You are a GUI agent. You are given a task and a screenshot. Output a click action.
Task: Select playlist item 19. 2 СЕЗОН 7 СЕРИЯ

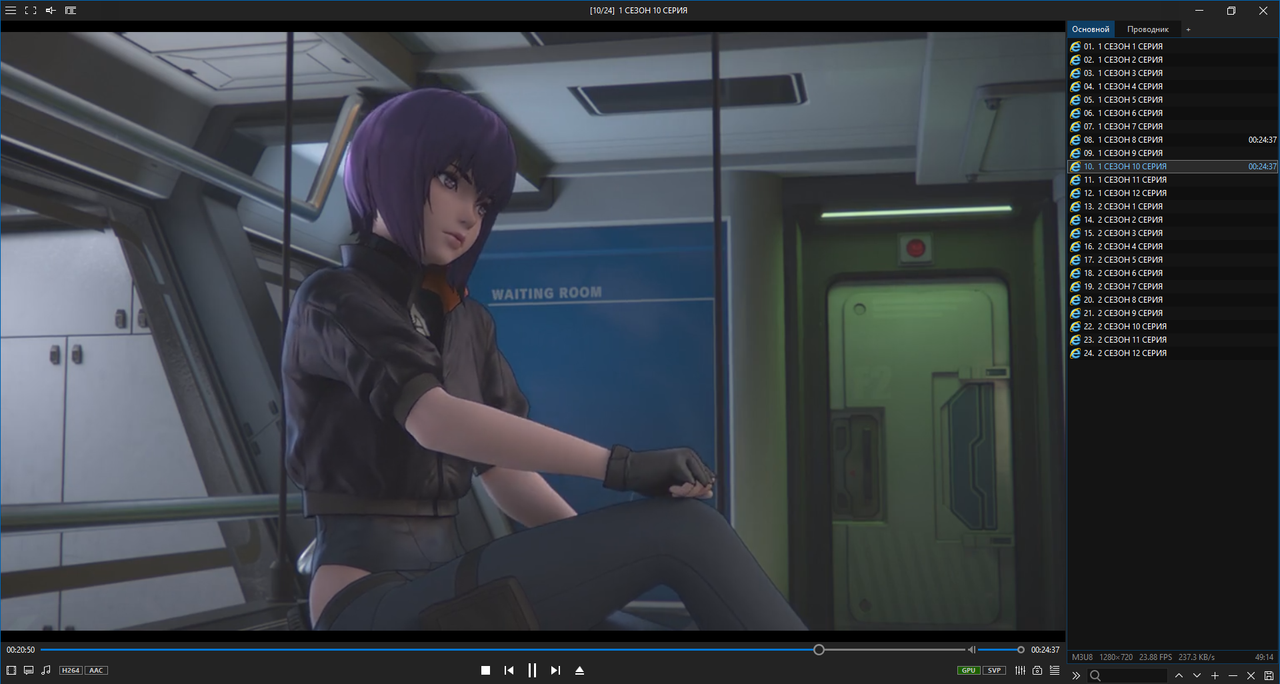click(x=1174, y=286)
